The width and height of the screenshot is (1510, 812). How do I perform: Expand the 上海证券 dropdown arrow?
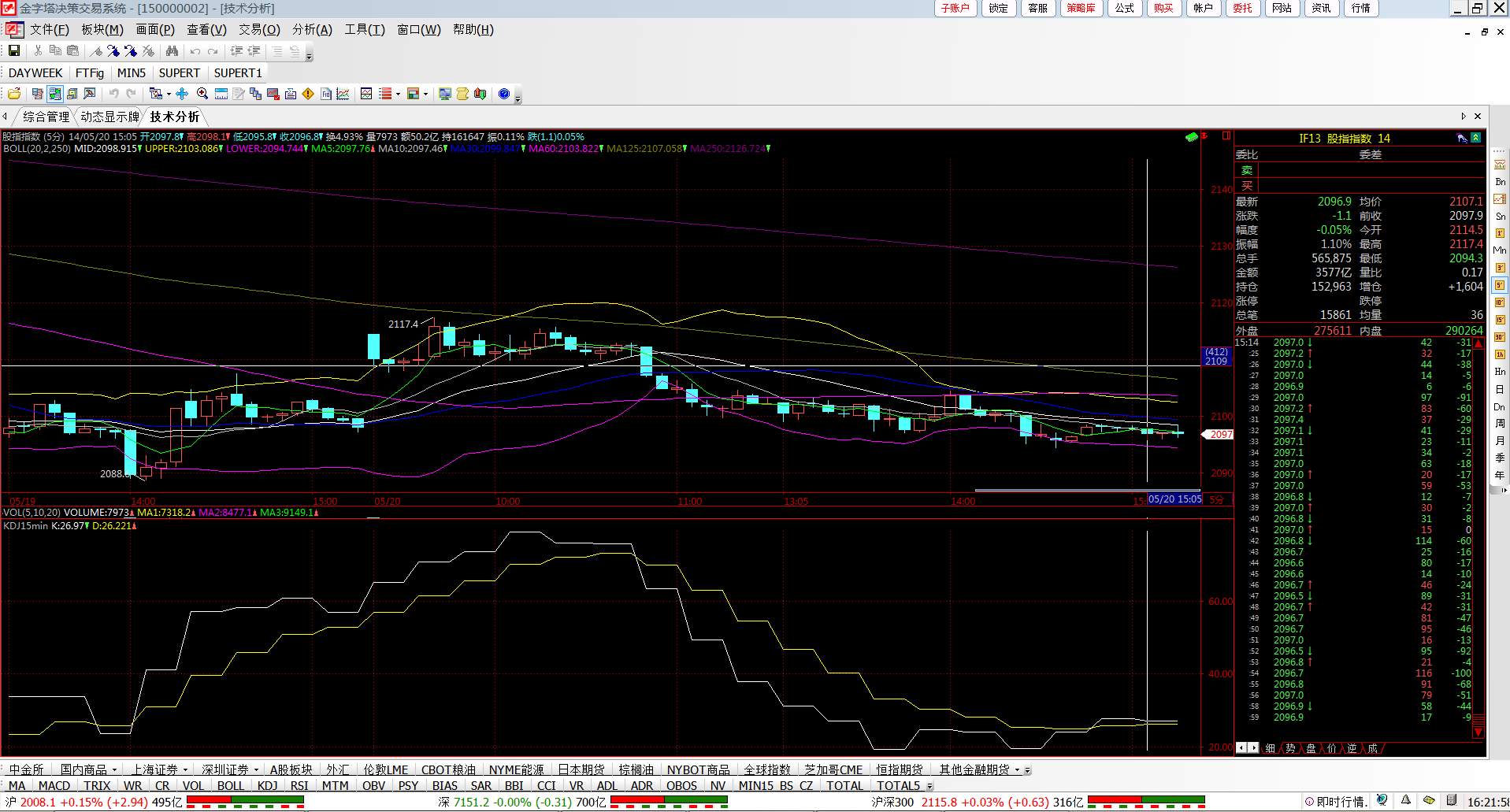[x=186, y=770]
